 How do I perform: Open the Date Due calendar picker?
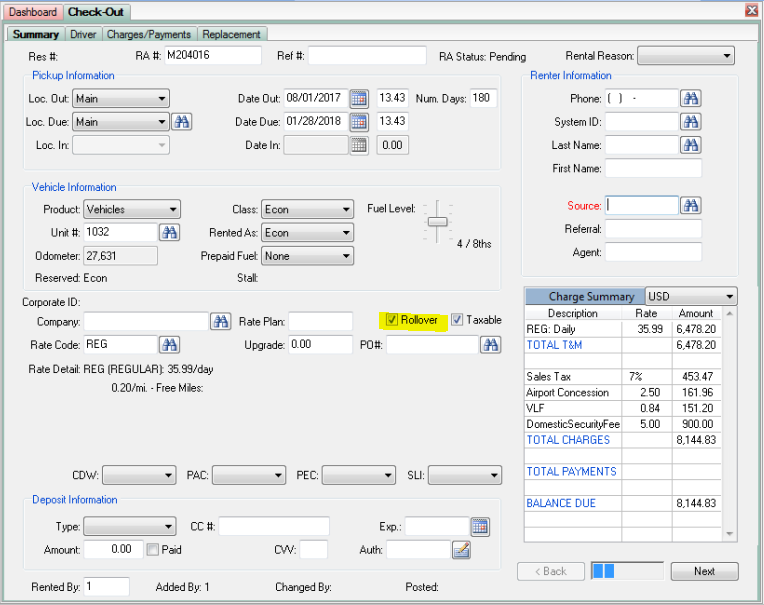(x=359, y=122)
